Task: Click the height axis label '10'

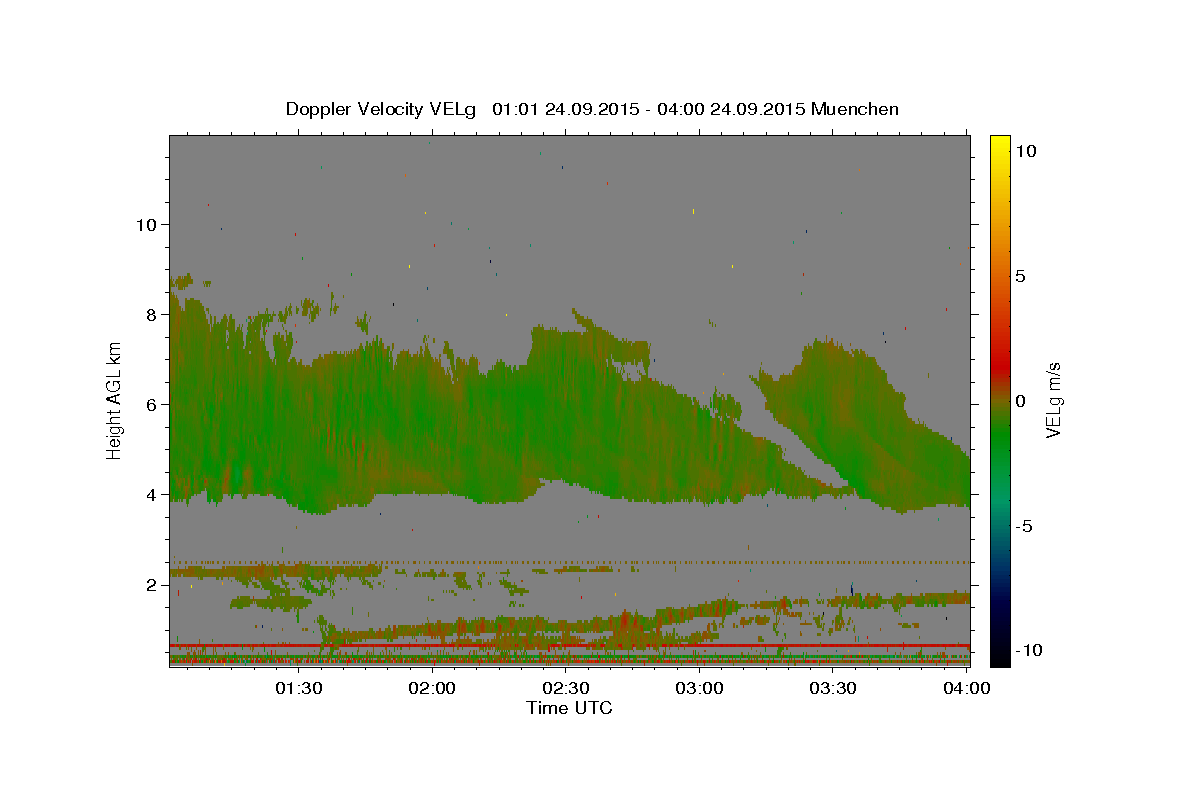Action: click(x=146, y=224)
